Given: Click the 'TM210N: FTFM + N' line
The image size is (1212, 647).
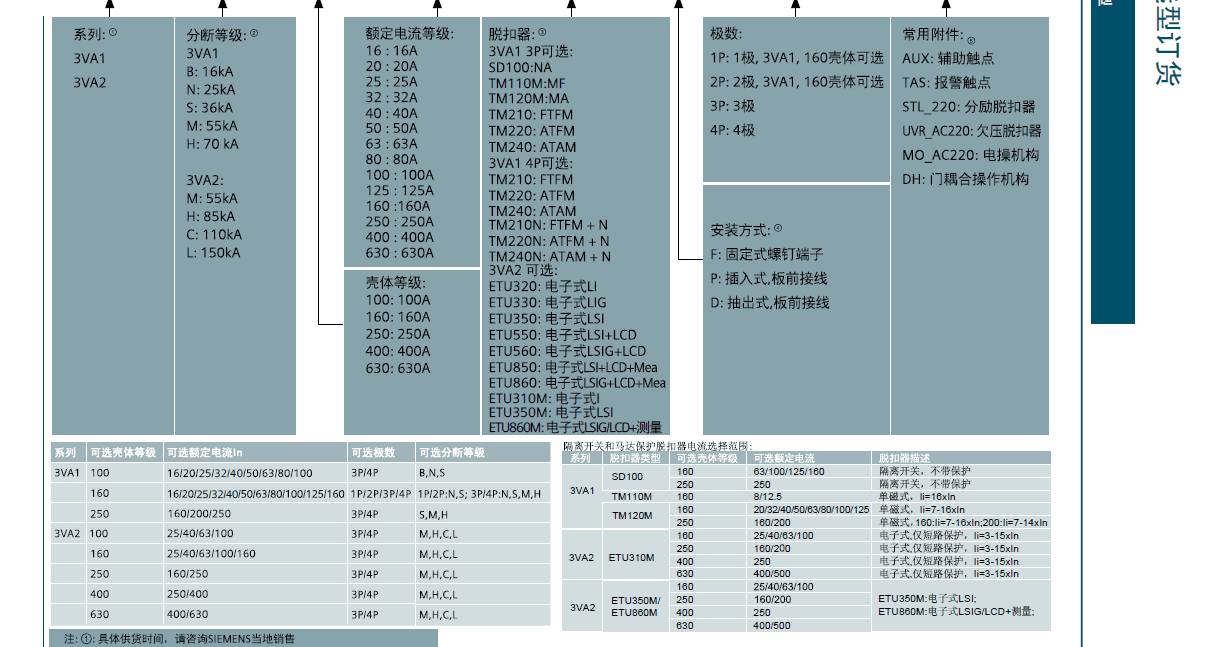Looking at the screenshot, I should point(548,226).
